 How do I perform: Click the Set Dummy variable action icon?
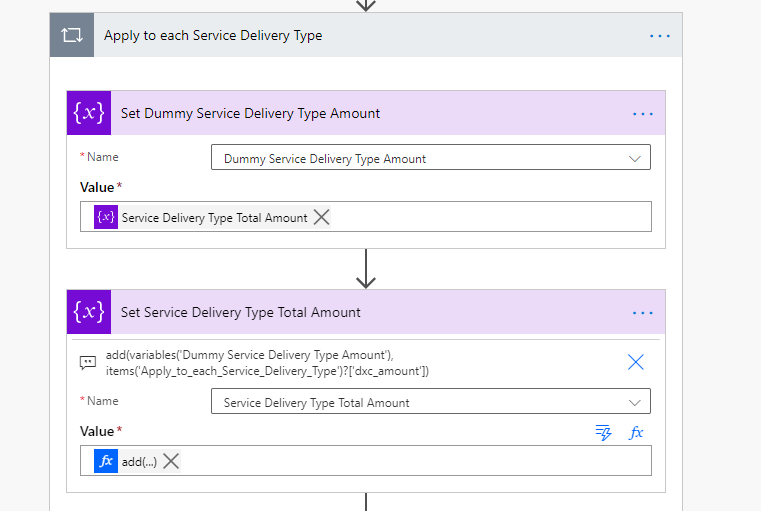click(89, 113)
